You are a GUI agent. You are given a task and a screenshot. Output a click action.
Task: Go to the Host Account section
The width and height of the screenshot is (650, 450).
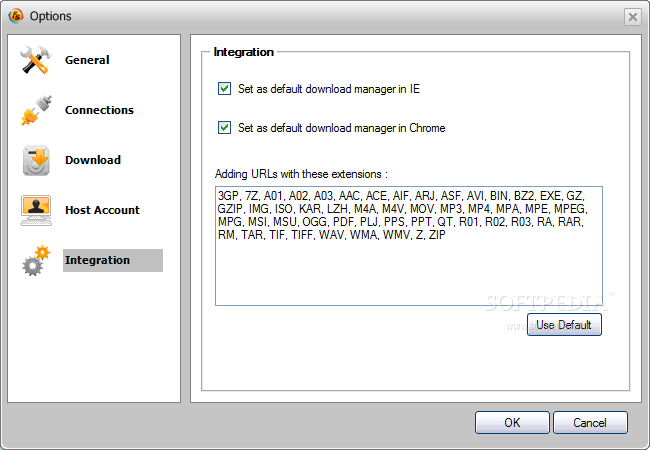point(102,210)
